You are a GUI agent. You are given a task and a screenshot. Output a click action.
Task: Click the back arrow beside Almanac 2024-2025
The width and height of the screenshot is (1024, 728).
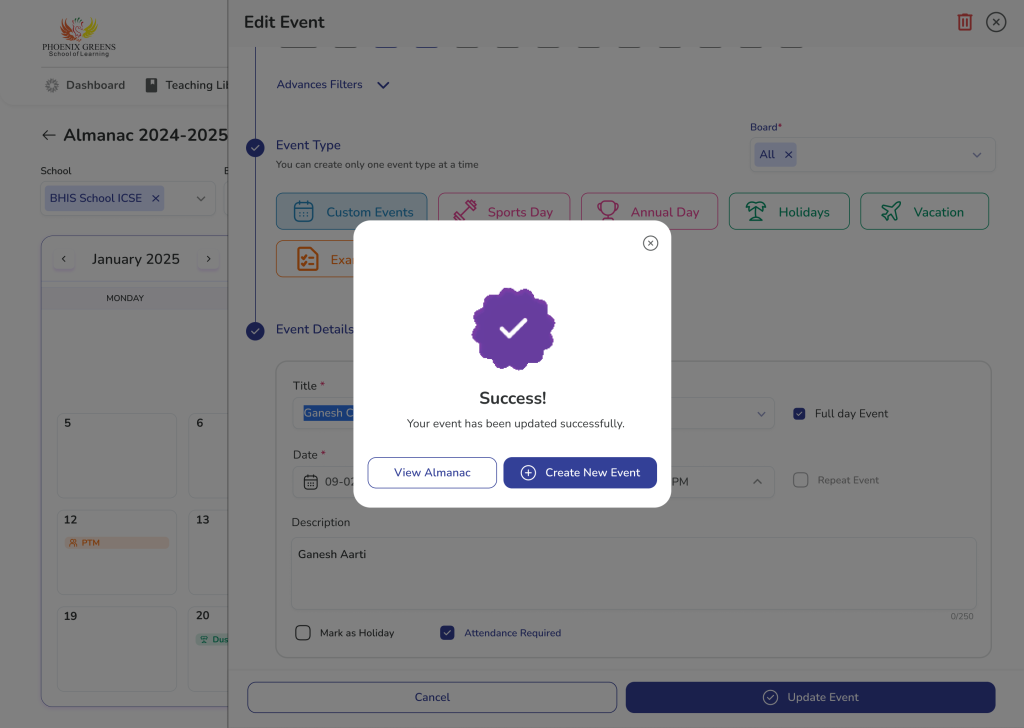tap(49, 135)
